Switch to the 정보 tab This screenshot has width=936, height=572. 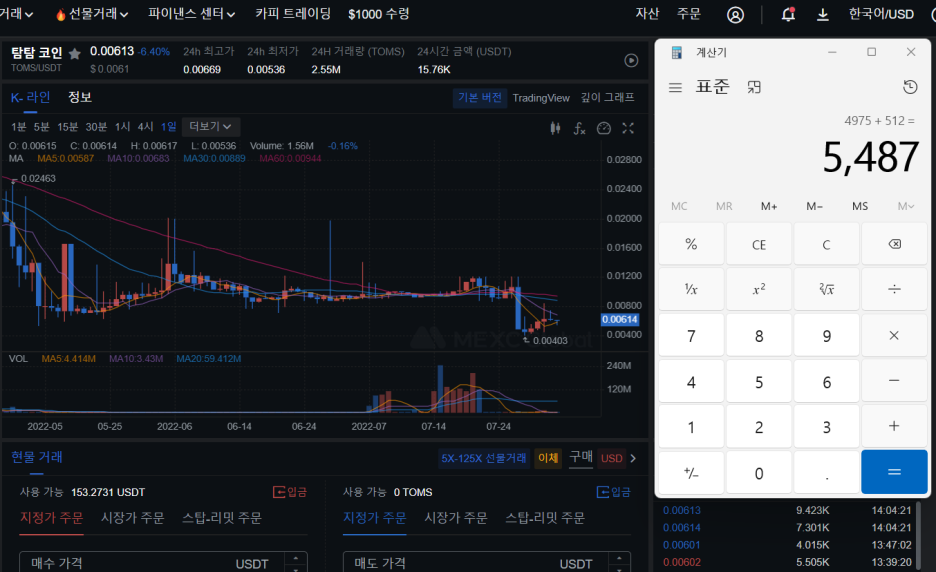click(80, 97)
